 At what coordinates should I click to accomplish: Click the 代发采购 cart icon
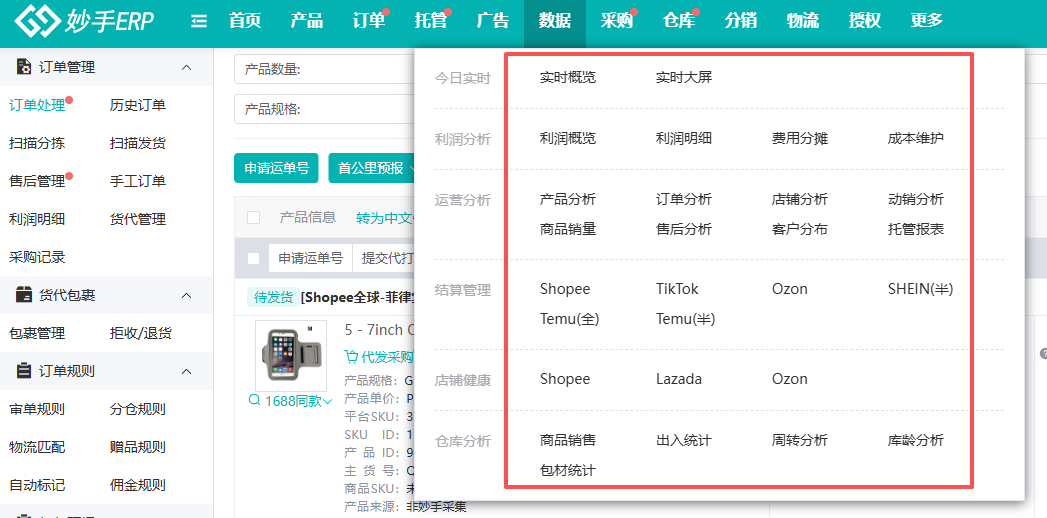(x=351, y=356)
